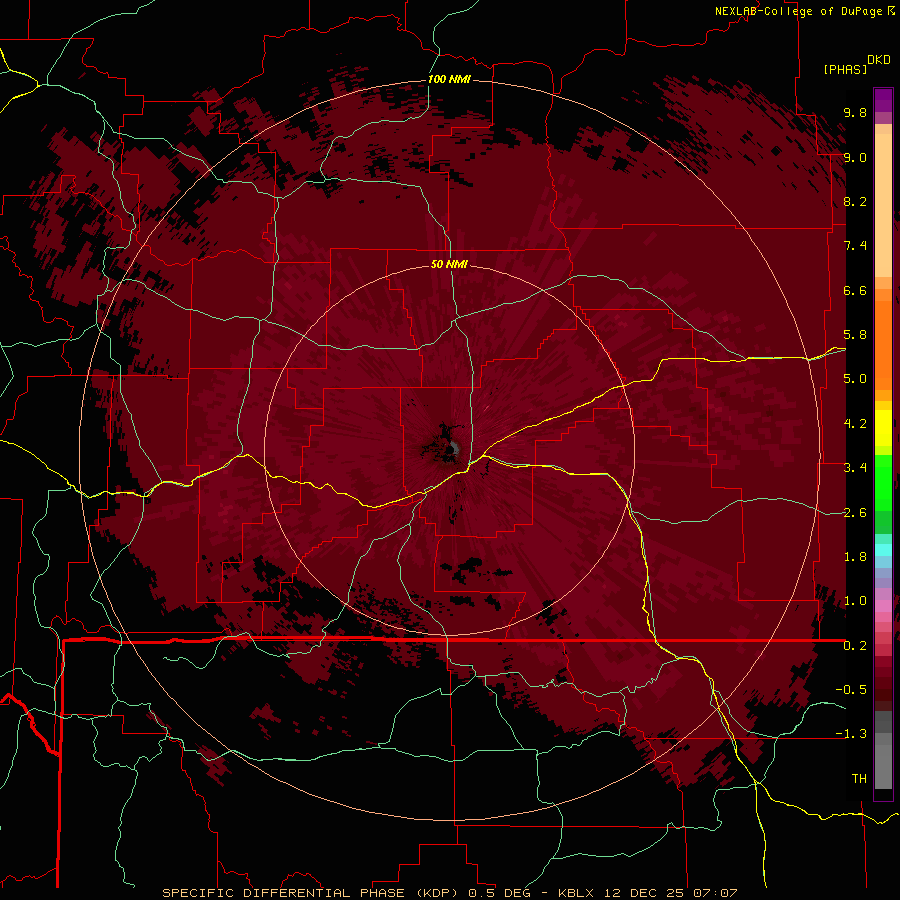The height and width of the screenshot is (900, 900).
Task: Click the 9.8 color scale value
Action: [x=855, y=112]
